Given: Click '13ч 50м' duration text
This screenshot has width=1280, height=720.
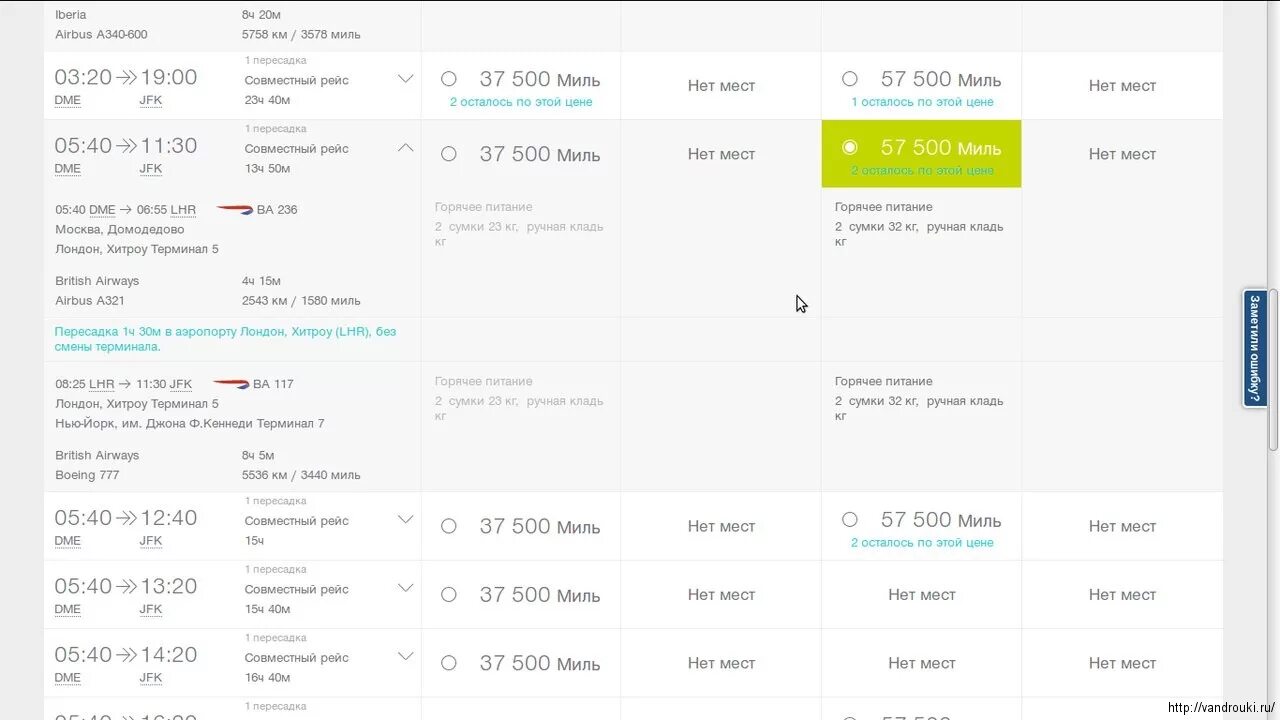Looking at the screenshot, I should (267, 168).
